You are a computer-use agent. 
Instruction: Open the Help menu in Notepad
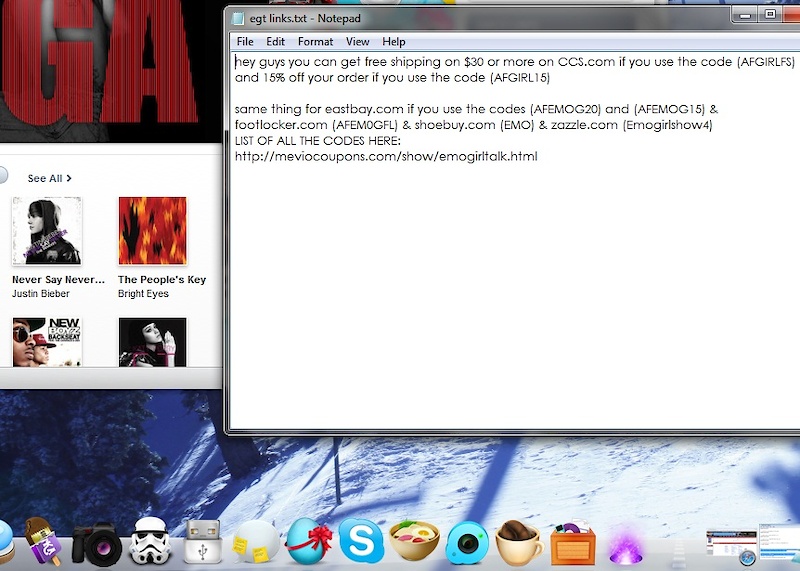pyautogui.click(x=394, y=42)
